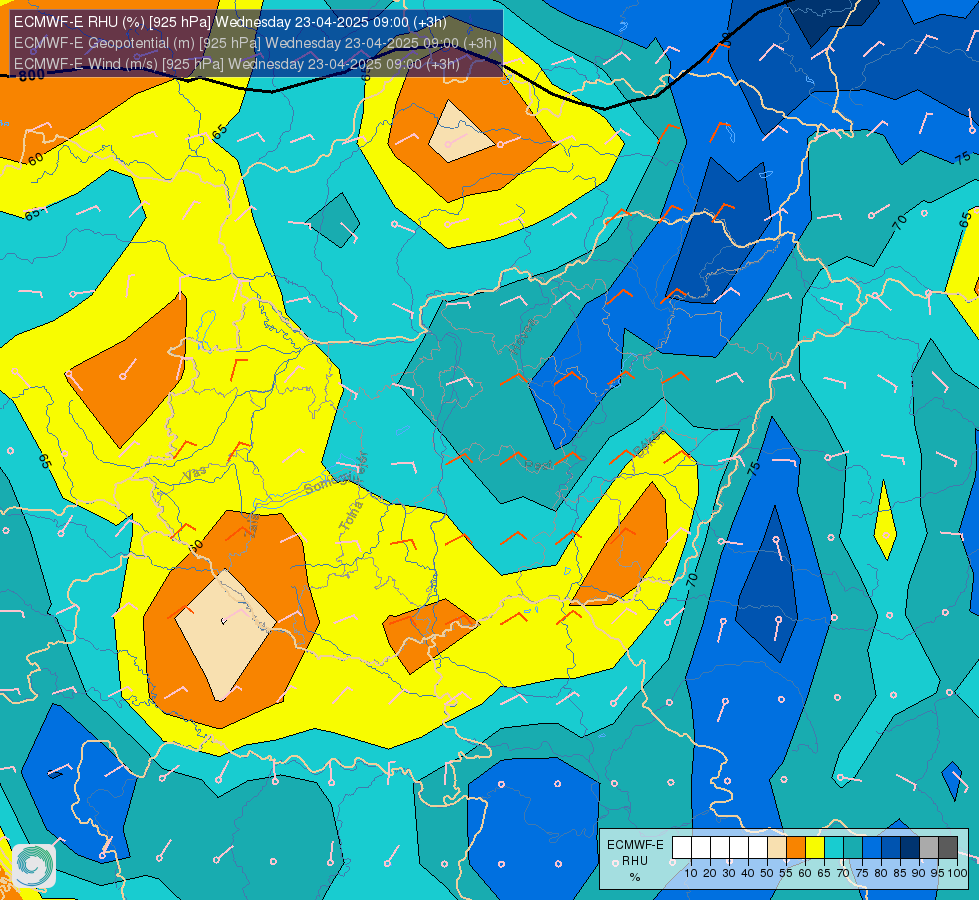Pick the yellow 60-65% legend swatch
The width and height of the screenshot is (979, 900).
[815, 848]
